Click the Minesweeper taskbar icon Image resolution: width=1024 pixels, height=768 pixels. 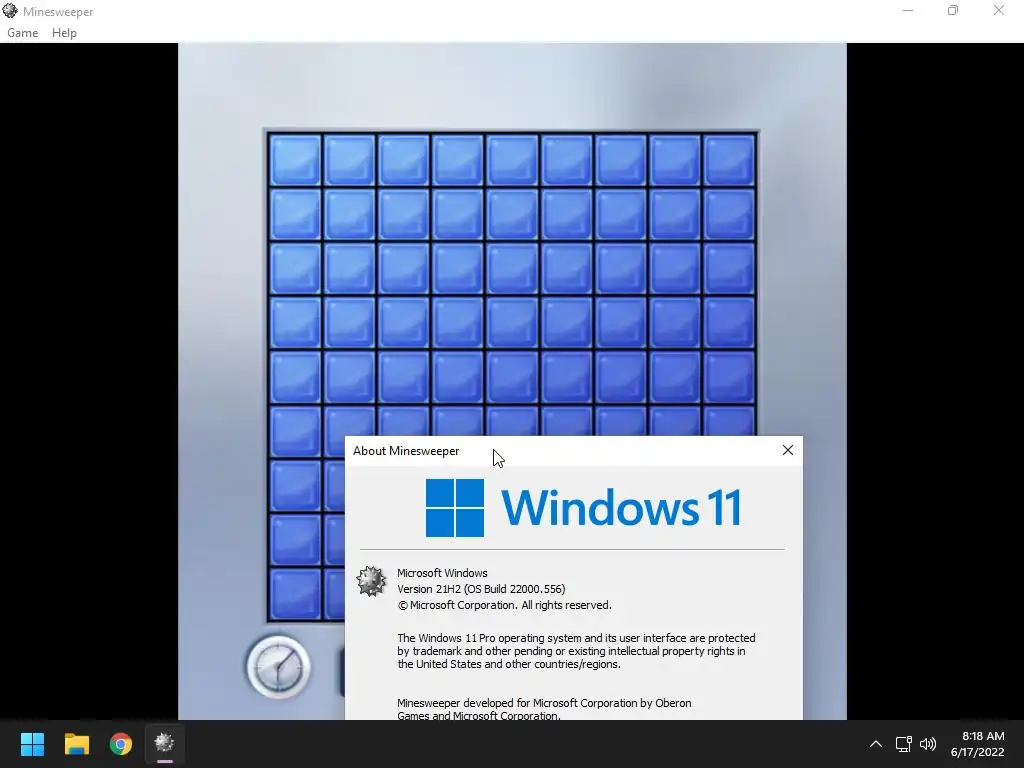pyautogui.click(x=165, y=743)
